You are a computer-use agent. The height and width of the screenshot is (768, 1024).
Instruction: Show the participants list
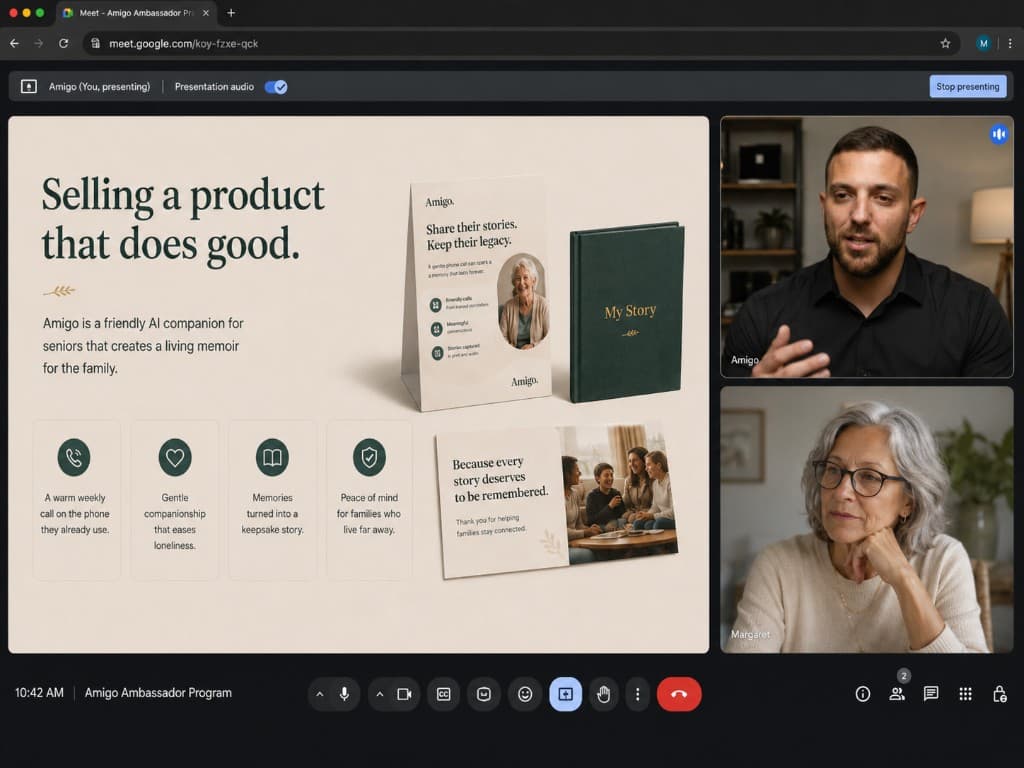tap(897, 694)
